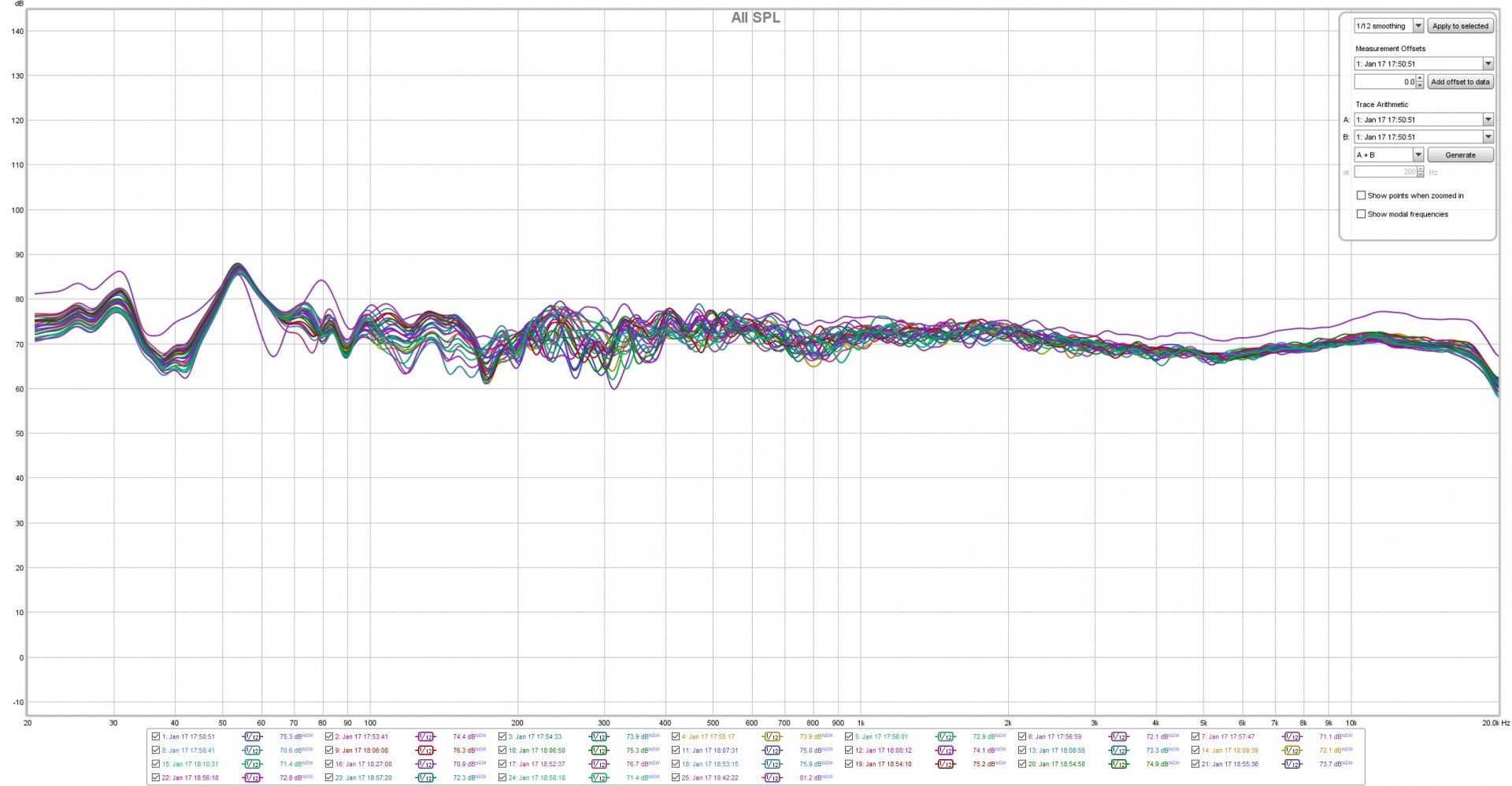Click the 1/12 trace icon for measurement 10: Jan 17 18:06:50
1512x786 pixels.
pos(598,751)
